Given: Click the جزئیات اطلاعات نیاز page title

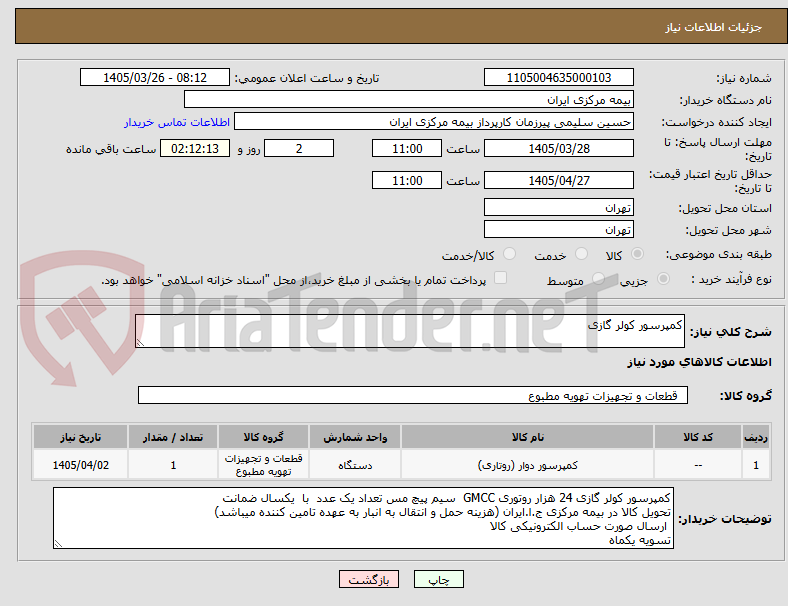Looking at the screenshot, I should (713, 27).
